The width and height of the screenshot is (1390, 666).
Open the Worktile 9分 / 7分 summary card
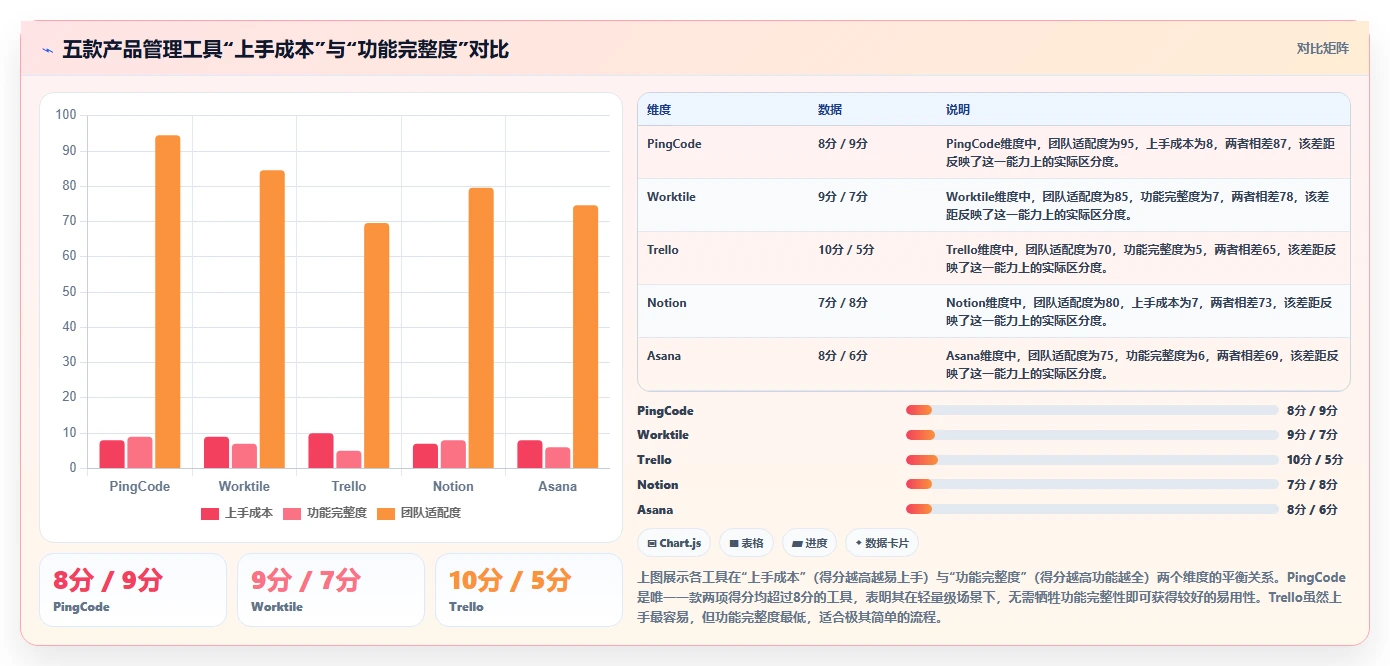tap(331, 590)
